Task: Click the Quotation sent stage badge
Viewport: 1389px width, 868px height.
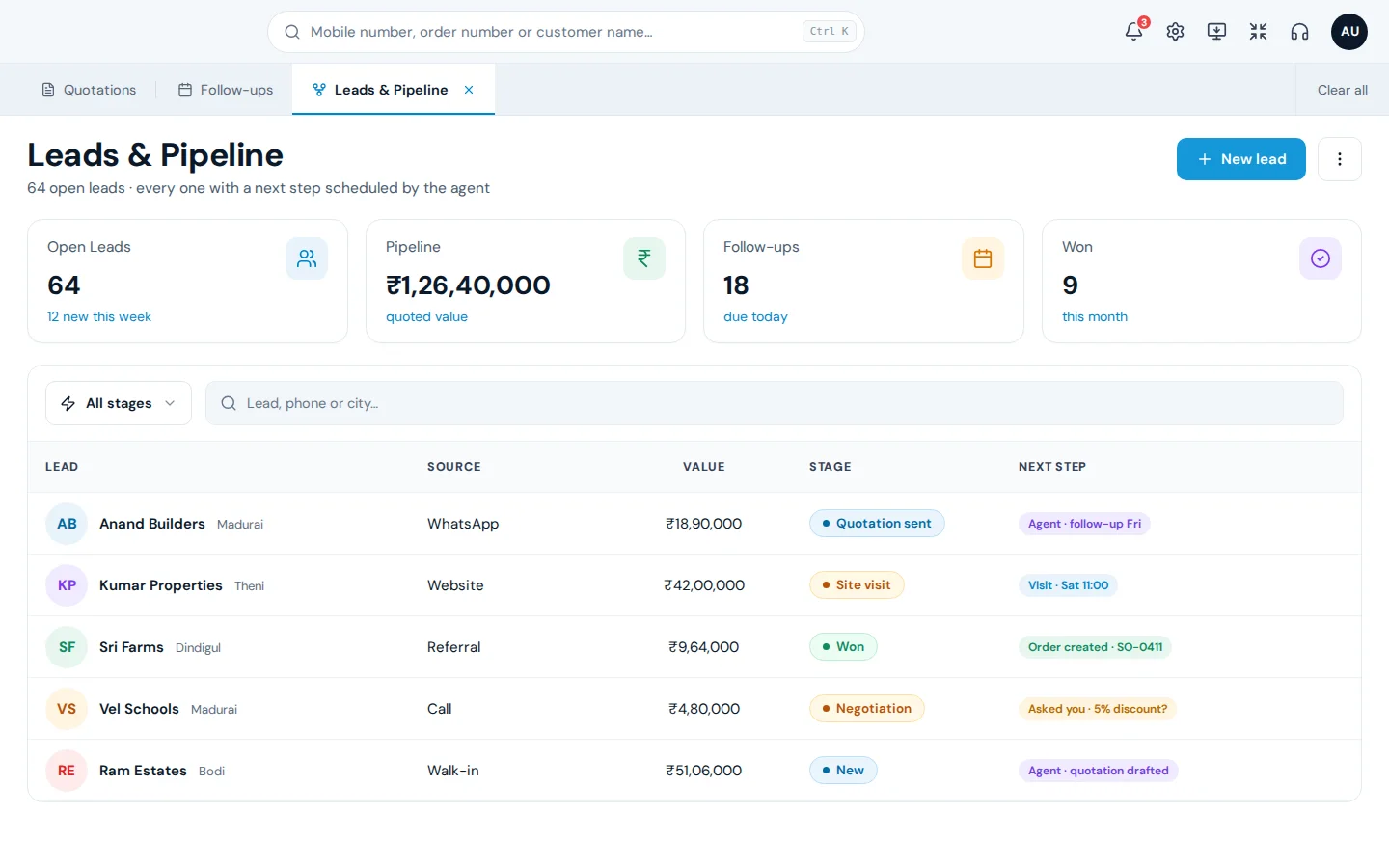Action: click(x=877, y=524)
